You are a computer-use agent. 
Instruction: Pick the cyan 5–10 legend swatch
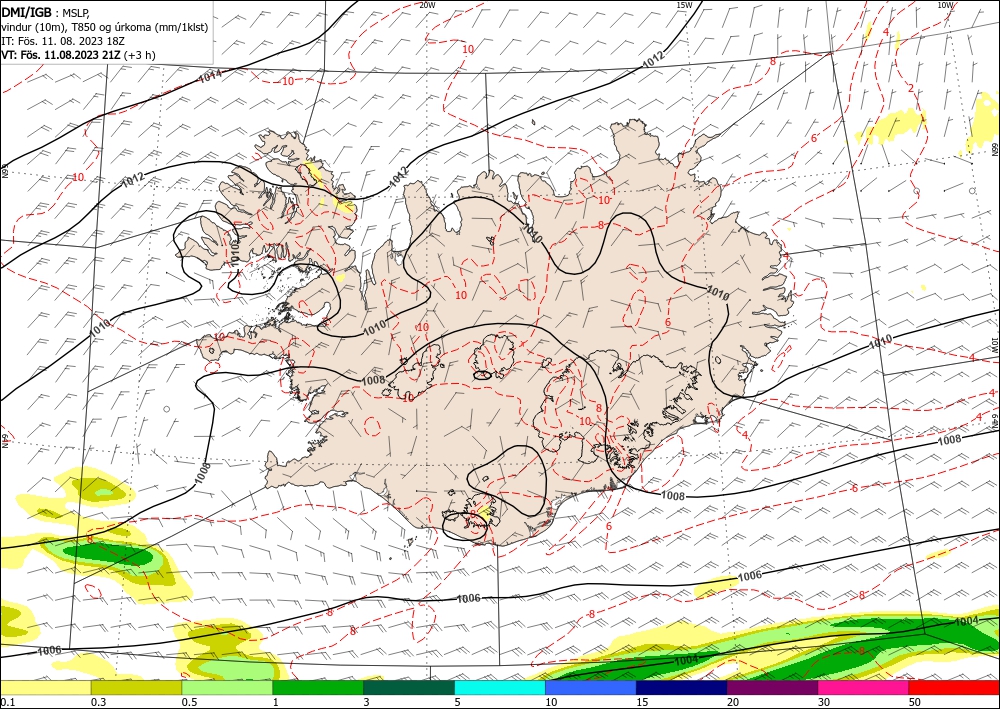[x=500, y=688]
